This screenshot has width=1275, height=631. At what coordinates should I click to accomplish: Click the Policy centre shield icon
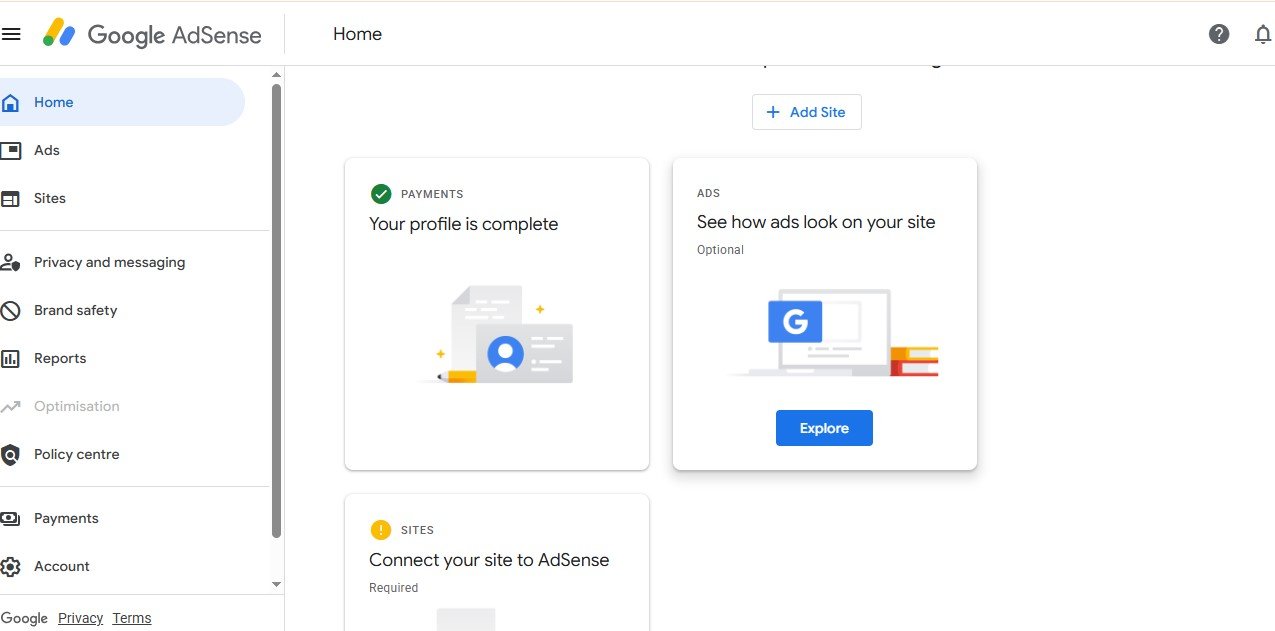point(11,455)
